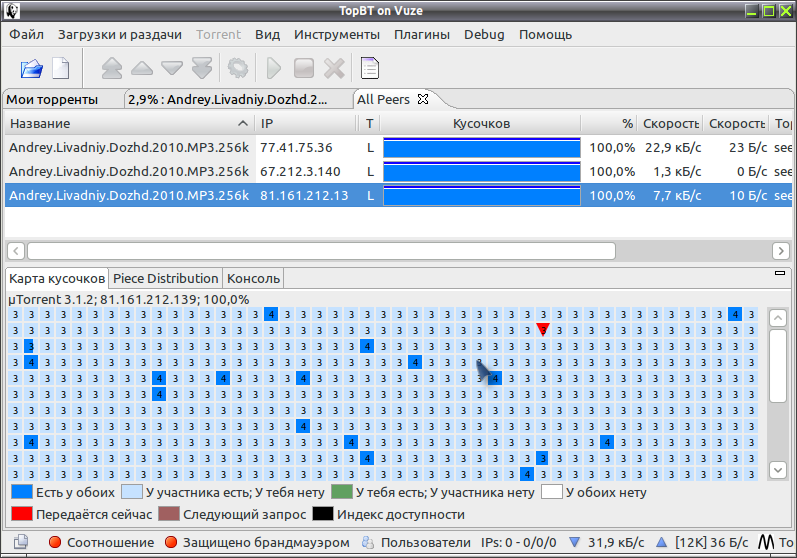Remove torrent with X icon

tap(334, 69)
